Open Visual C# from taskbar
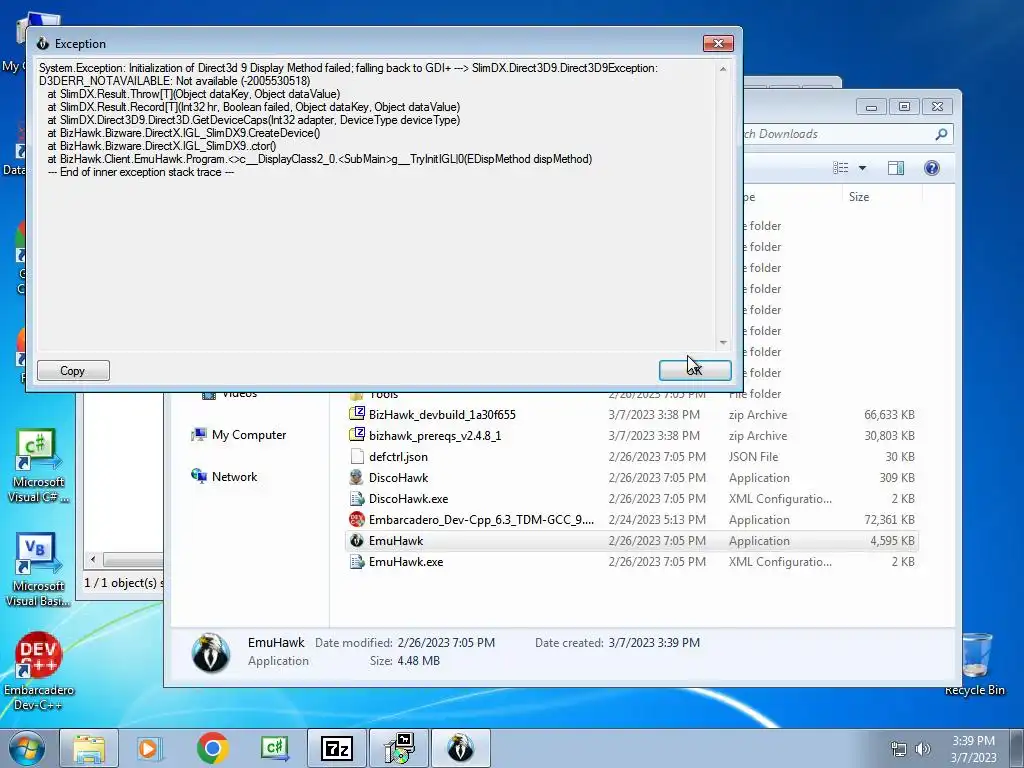 click(275, 748)
